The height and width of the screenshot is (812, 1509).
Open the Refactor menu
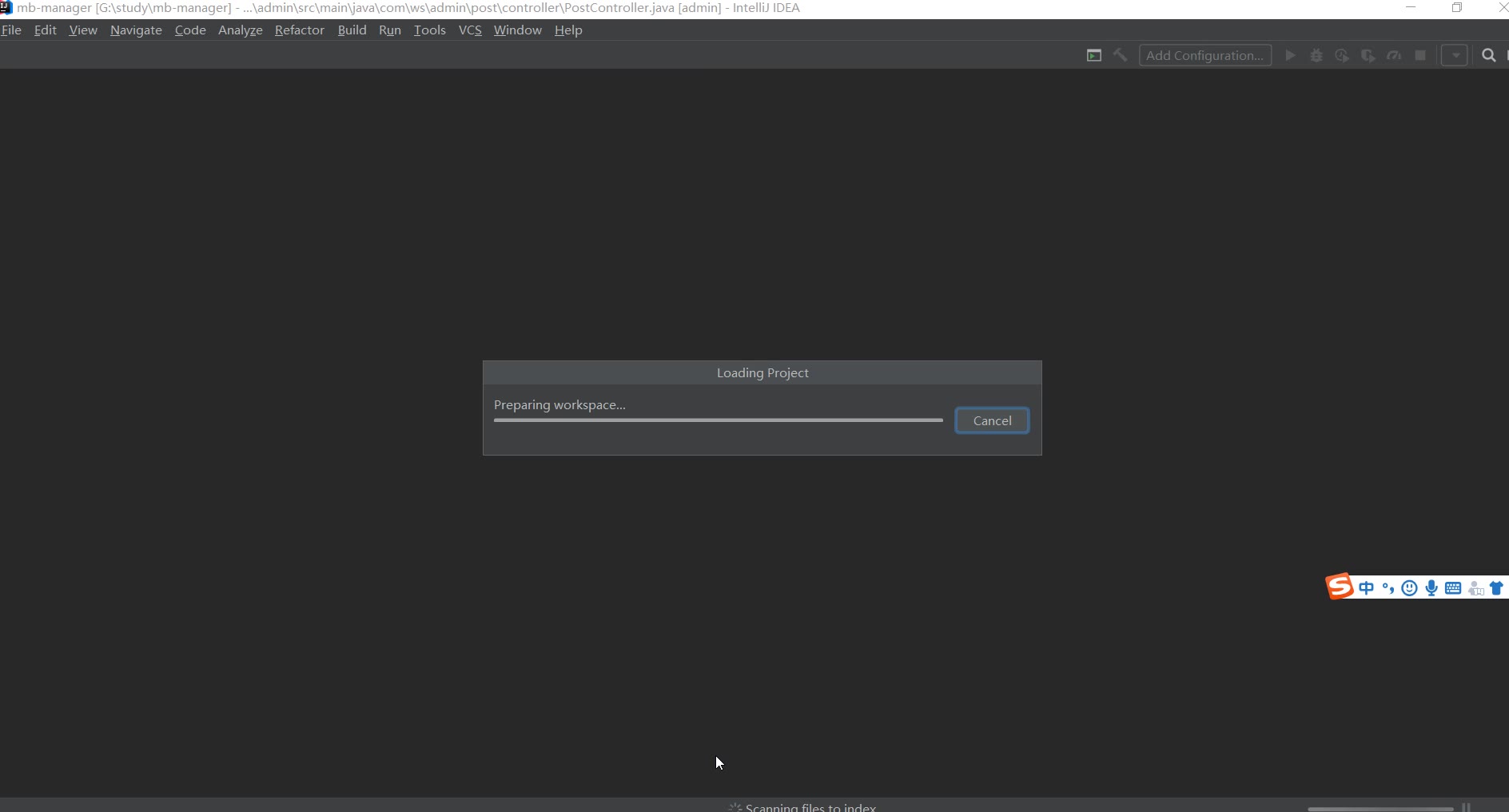(300, 30)
